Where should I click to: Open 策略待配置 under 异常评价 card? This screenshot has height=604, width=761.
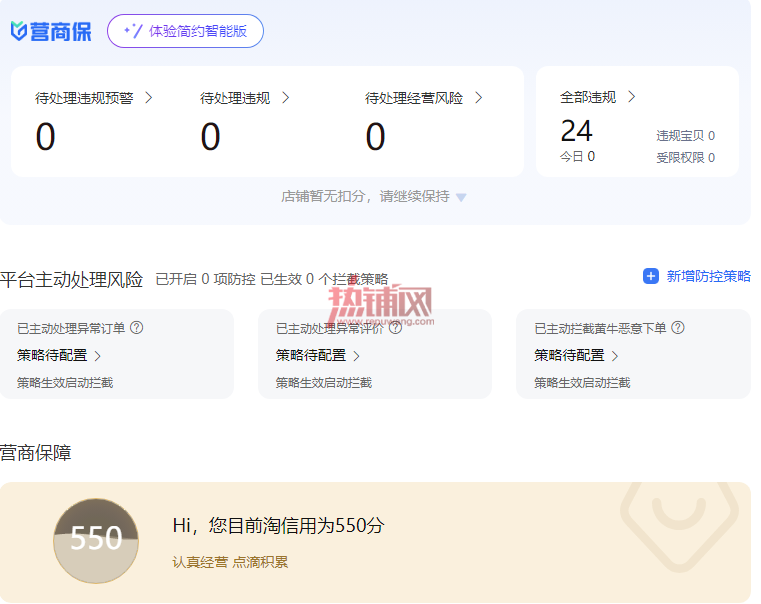[x=317, y=356]
